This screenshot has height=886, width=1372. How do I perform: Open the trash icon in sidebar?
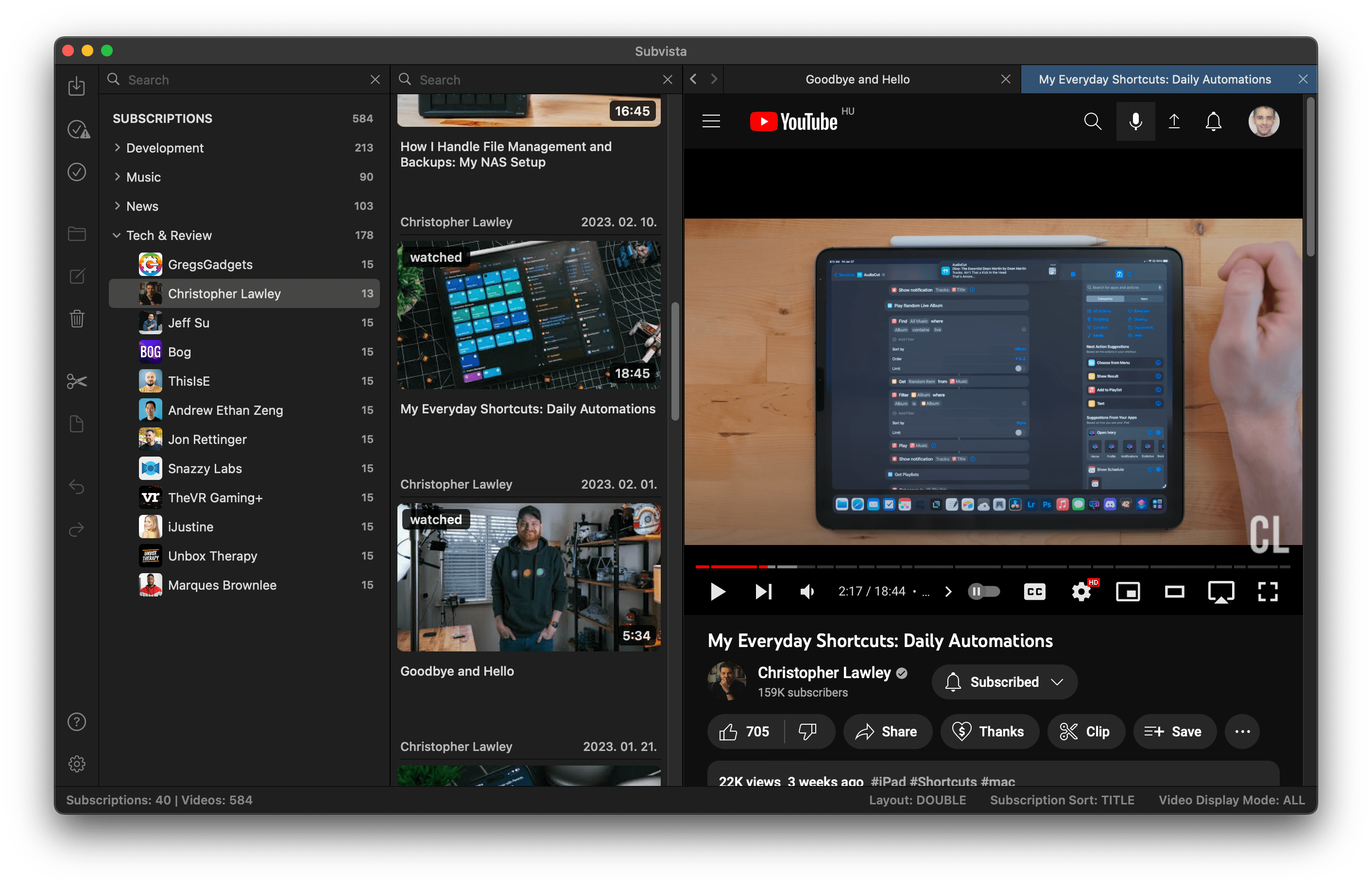76,318
